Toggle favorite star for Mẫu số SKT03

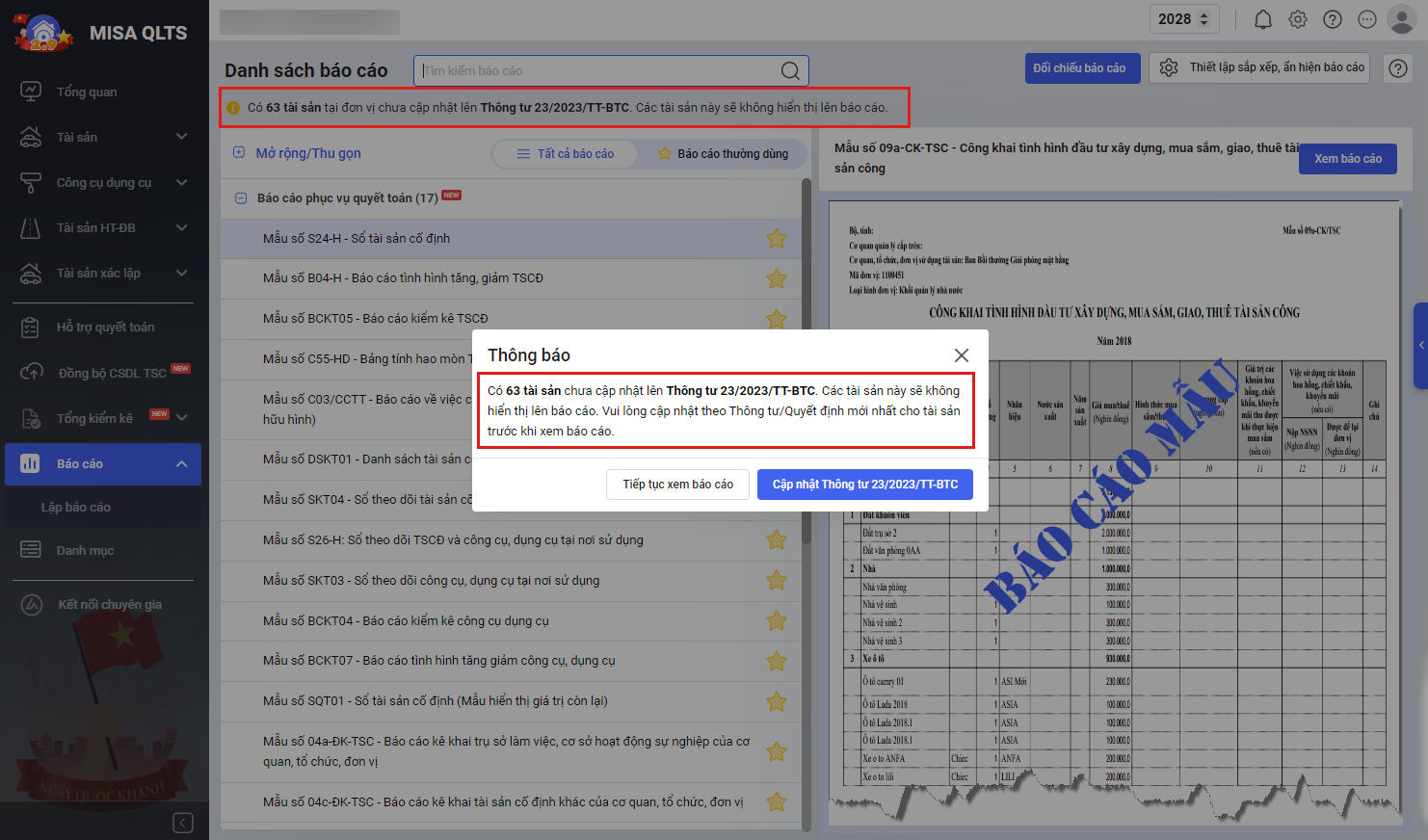pos(777,580)
